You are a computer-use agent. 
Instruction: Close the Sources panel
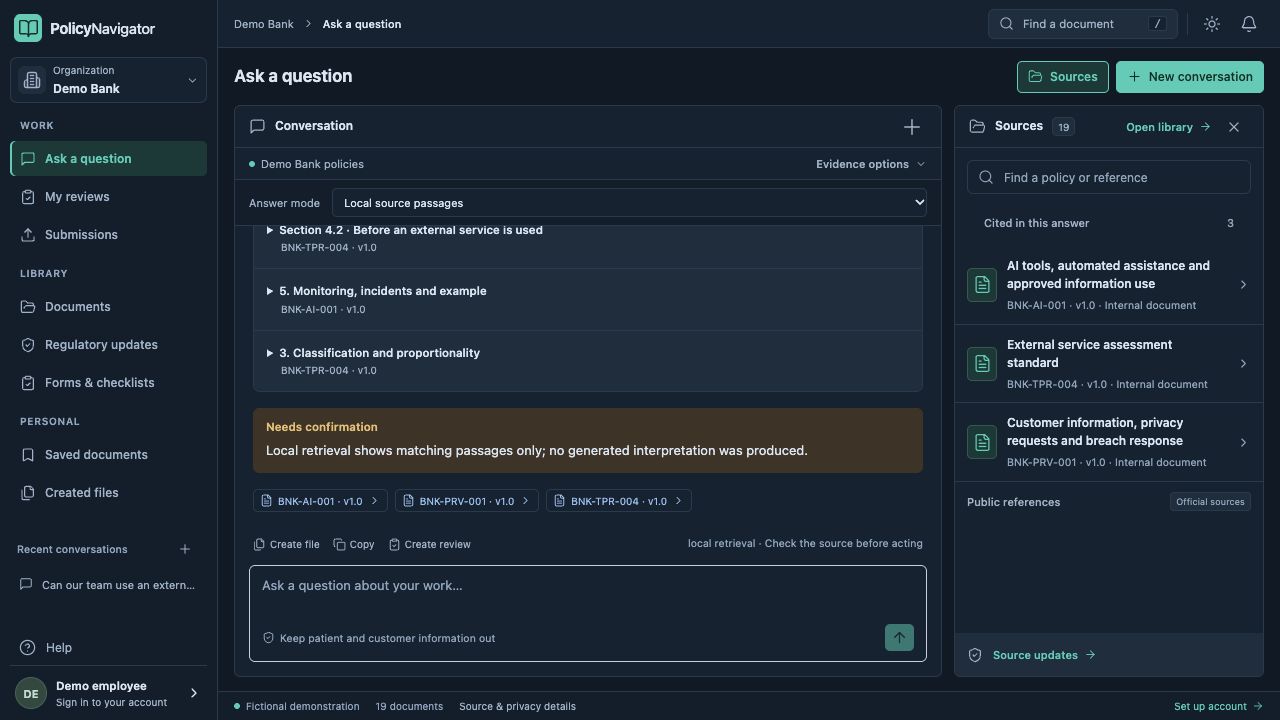(1234, 127)
